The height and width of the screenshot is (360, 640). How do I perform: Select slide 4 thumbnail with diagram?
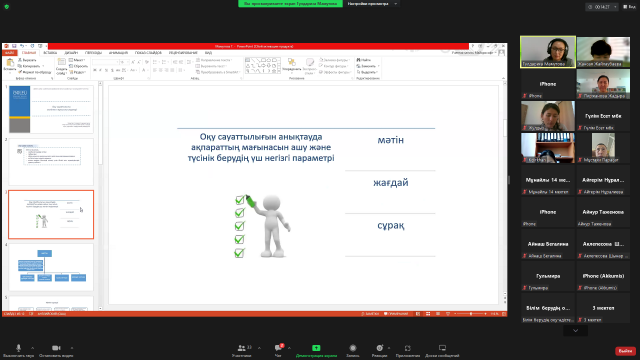pos(51,267)
